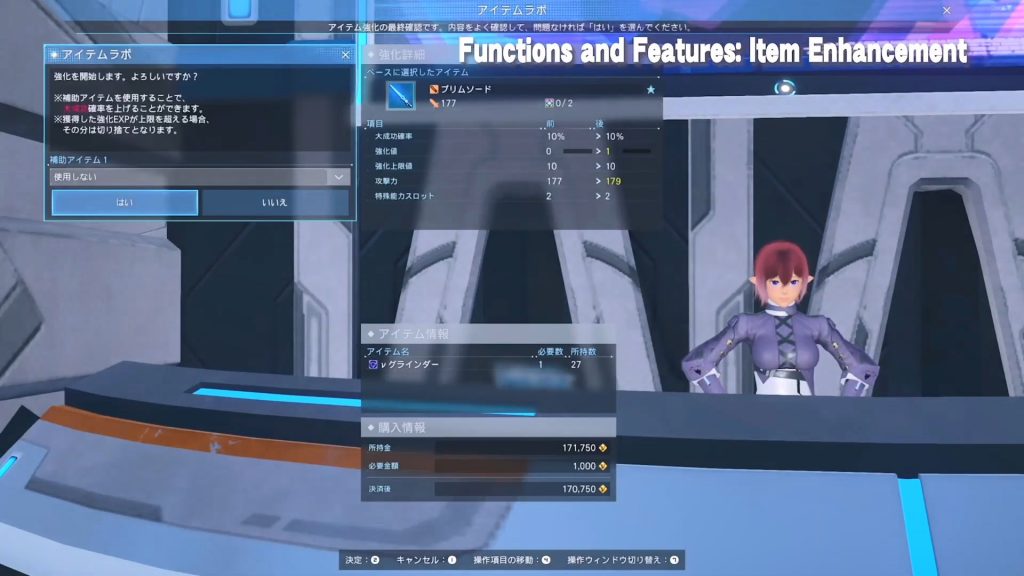Screen dimensions: 1024x576
Task: Click the 所持金 label
Action: tap(379, 448)
